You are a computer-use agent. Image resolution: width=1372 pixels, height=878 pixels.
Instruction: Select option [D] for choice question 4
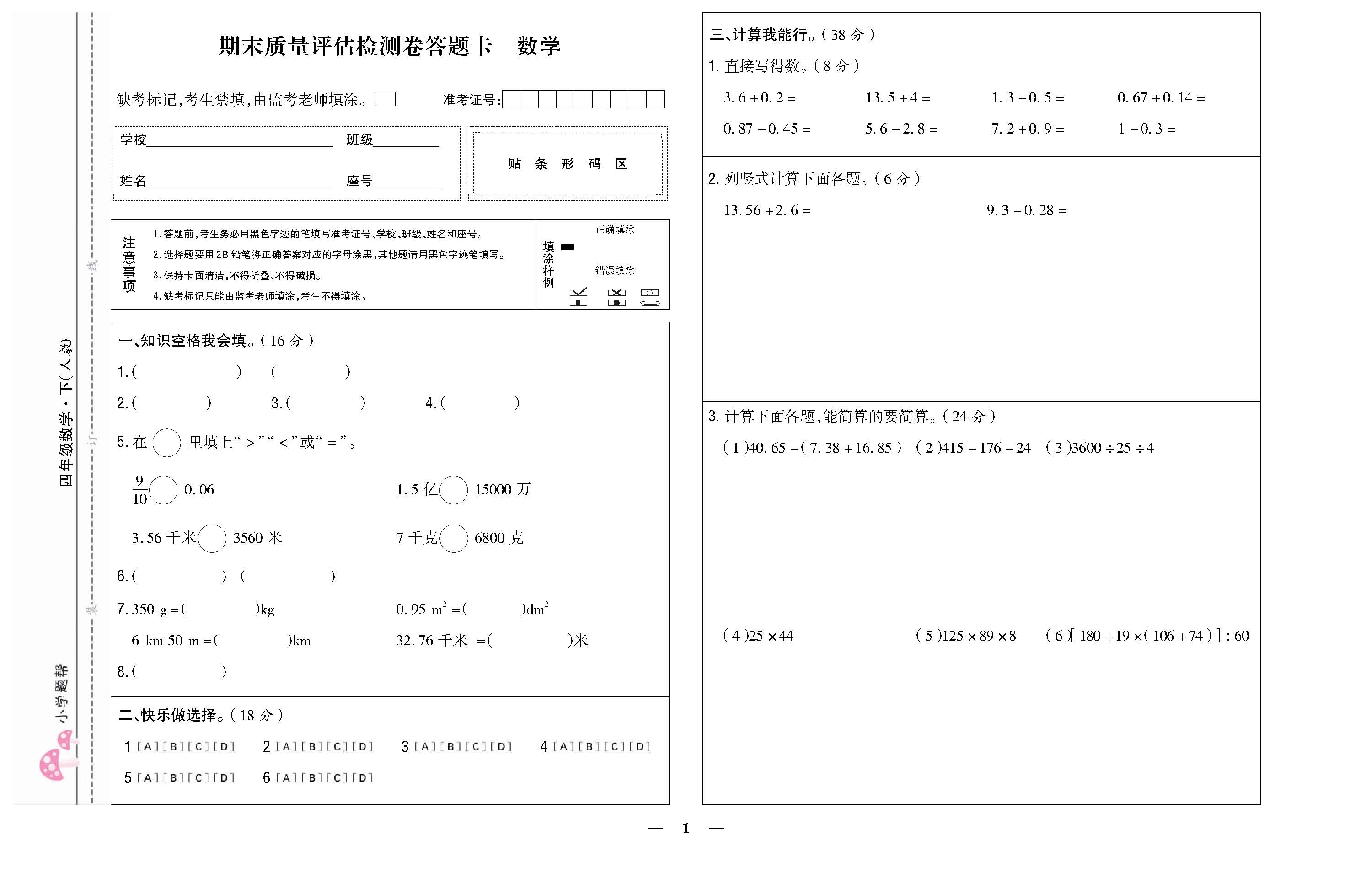639,746
